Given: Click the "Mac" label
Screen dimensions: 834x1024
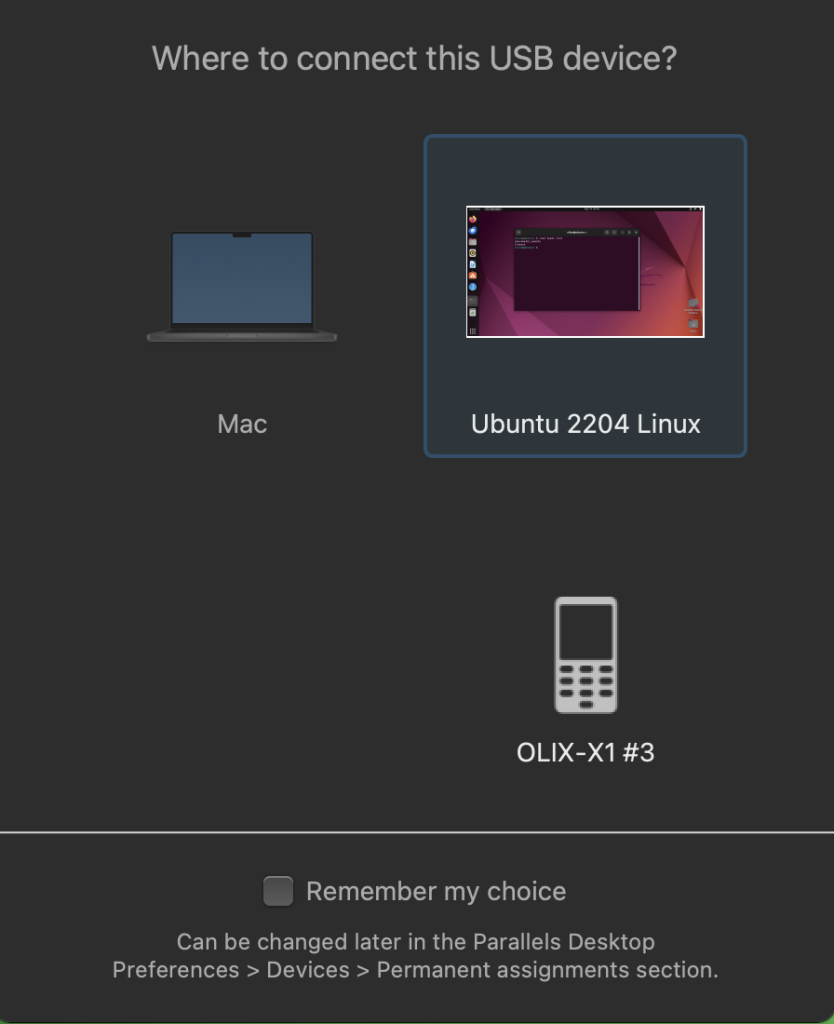Looking at the screenshot, I should [x=242, y=424].
